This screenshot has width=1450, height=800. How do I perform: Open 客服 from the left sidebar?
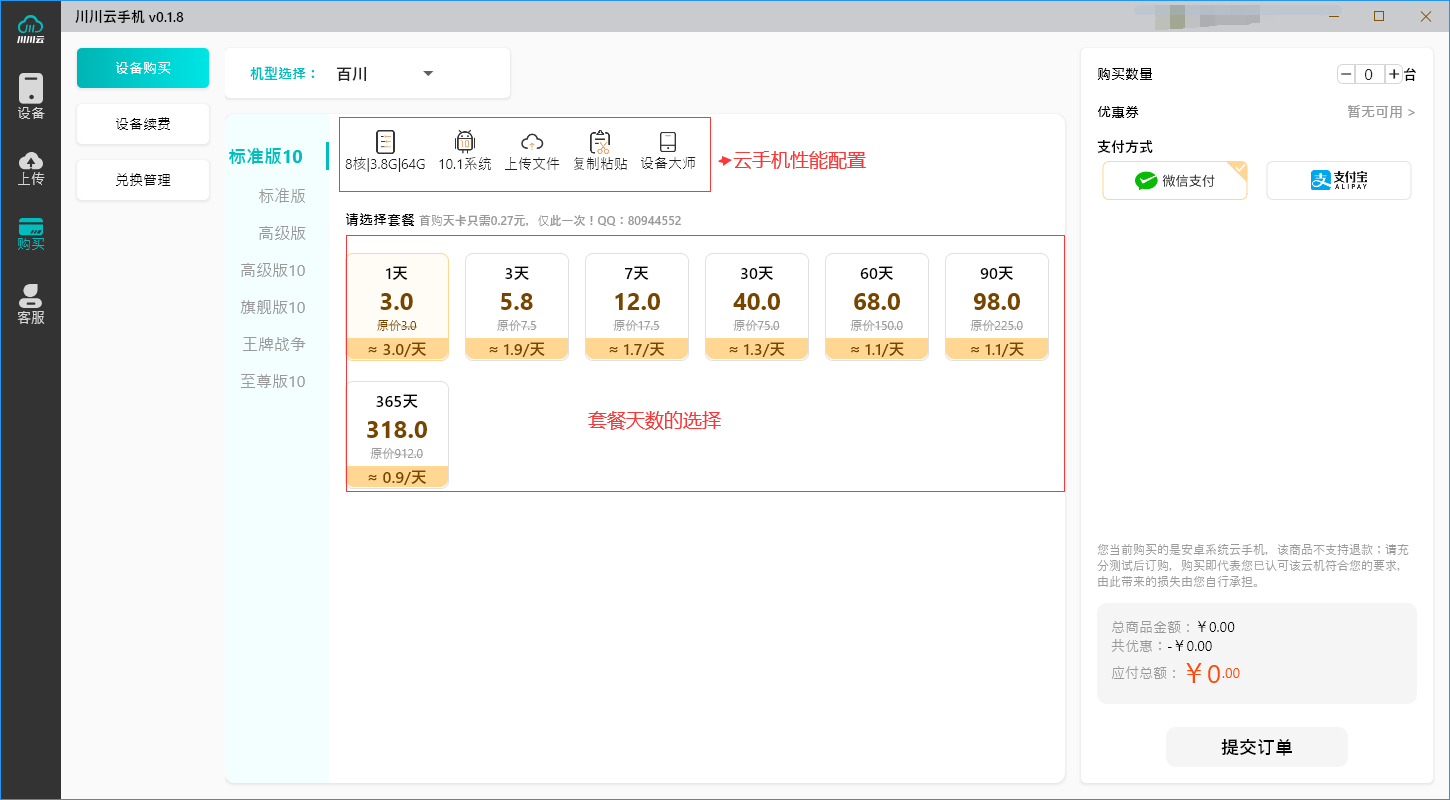(x=31, y=297)
